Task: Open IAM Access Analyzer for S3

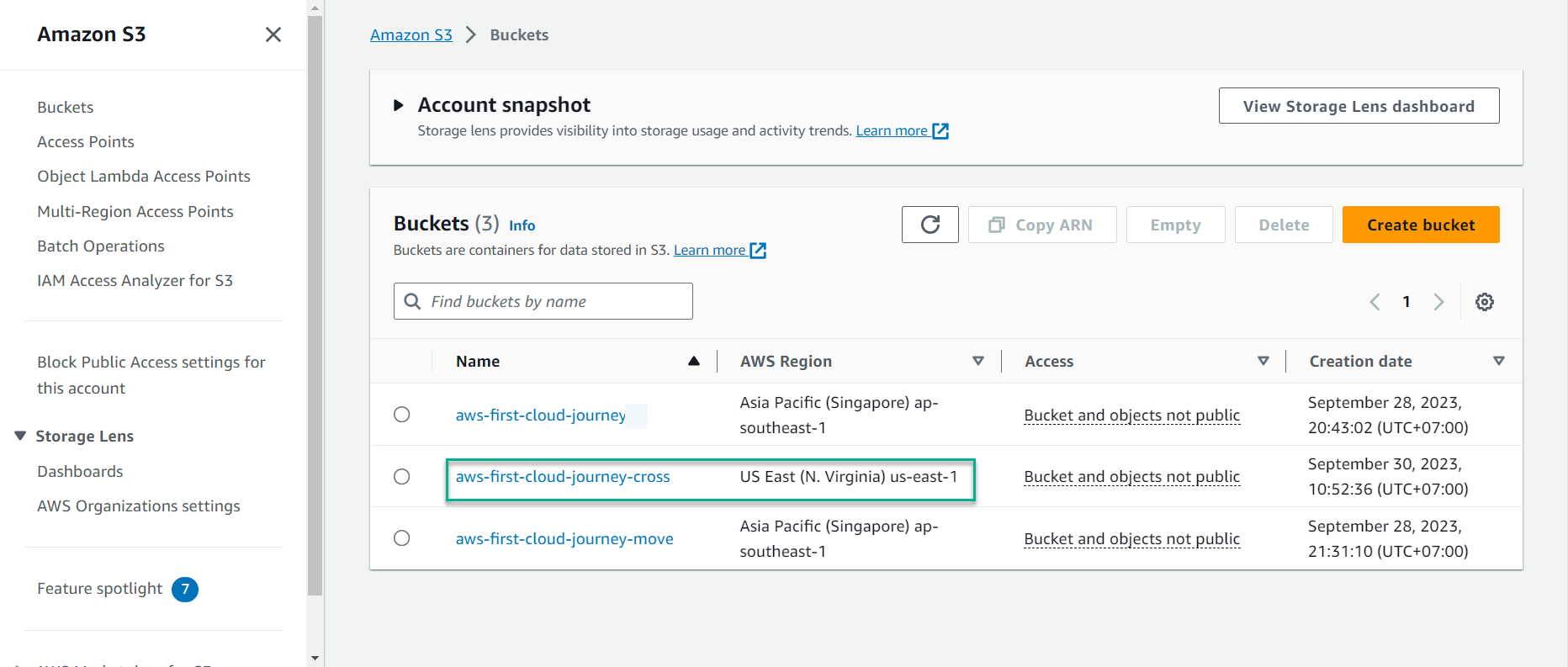Action: tap(135, 281)
